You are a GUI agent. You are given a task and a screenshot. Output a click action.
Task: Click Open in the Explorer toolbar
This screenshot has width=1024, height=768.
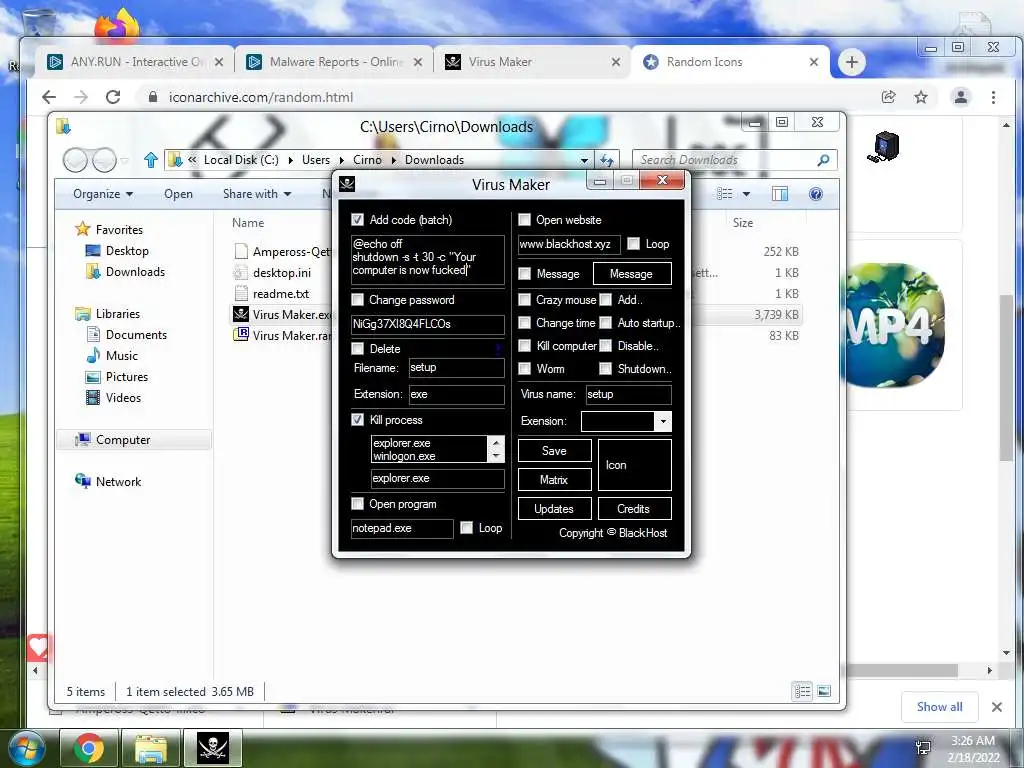point(178,194)
